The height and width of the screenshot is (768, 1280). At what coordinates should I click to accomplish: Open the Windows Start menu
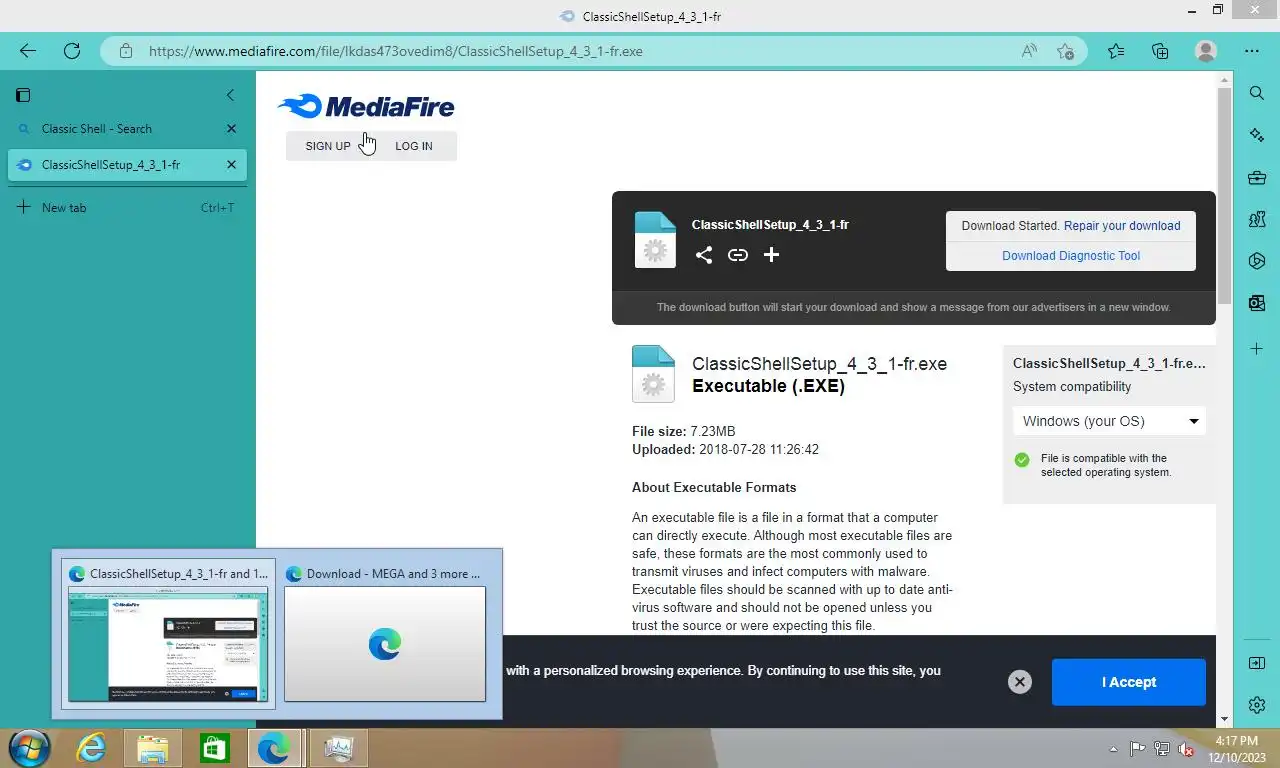28,748
